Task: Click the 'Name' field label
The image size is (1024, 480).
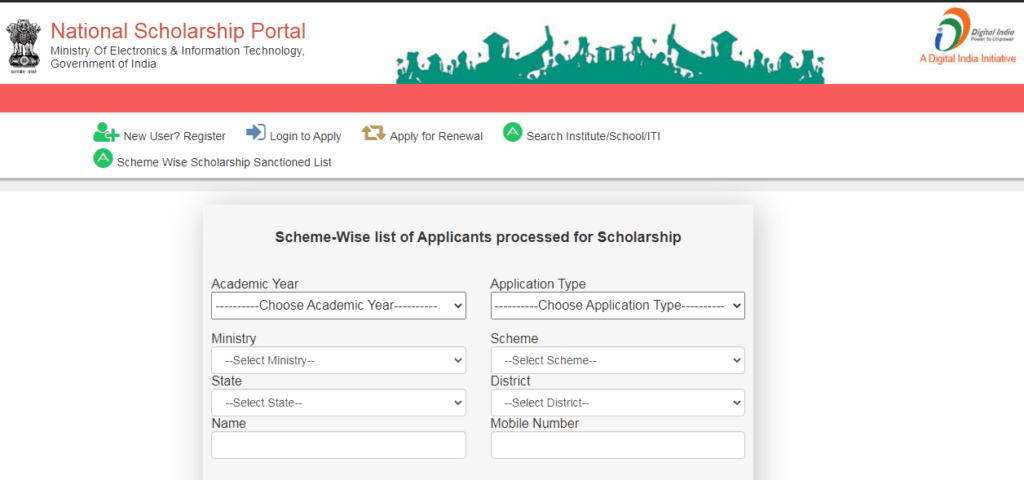Action: pos(229,423)
